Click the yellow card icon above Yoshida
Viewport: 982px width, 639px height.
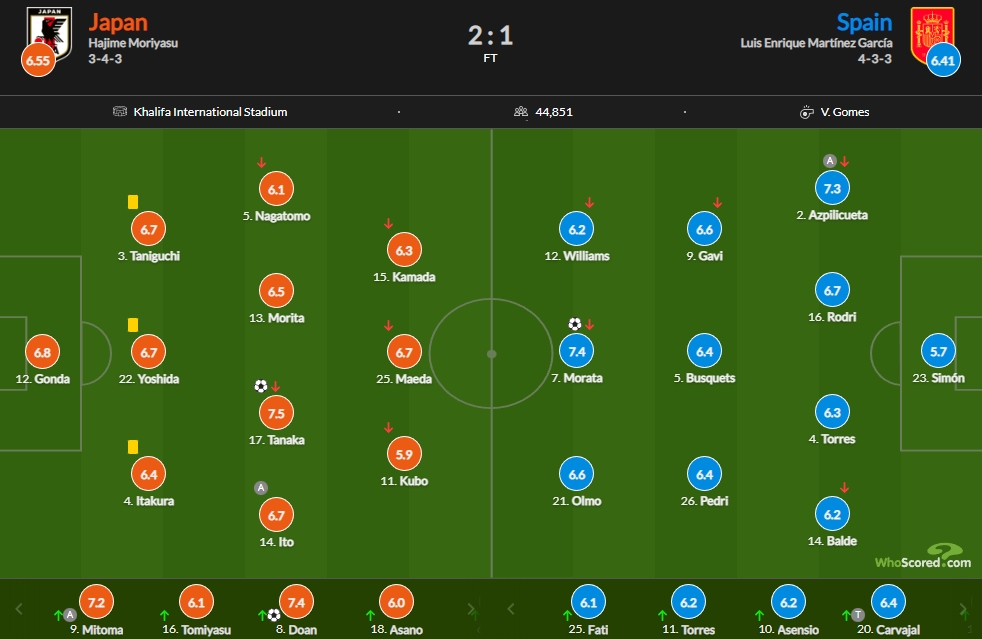click(x=133, y=325)
